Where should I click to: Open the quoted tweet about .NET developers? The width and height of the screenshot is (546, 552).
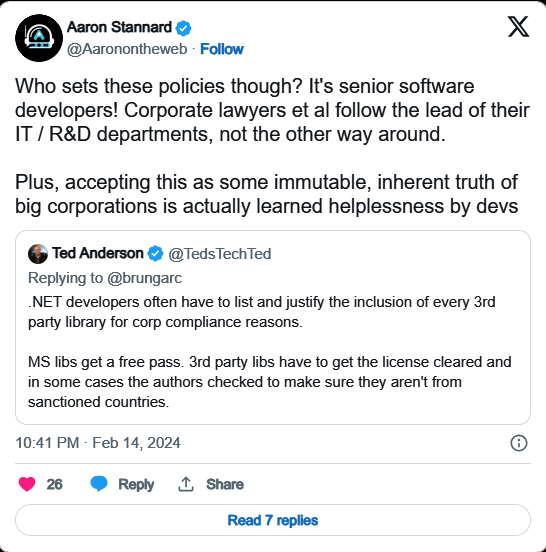tap(273, 327)
